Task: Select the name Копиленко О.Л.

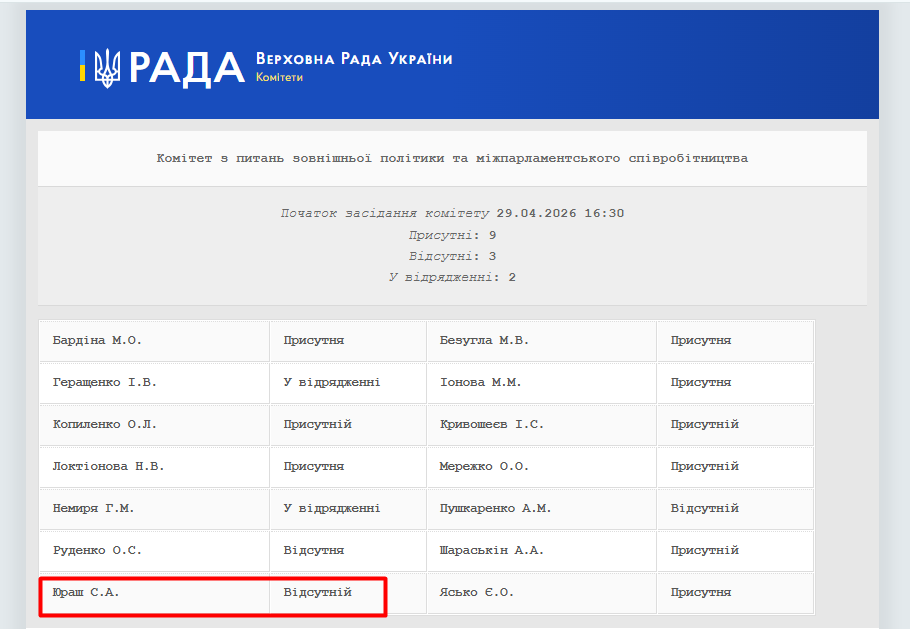Action: pos(104,424)
